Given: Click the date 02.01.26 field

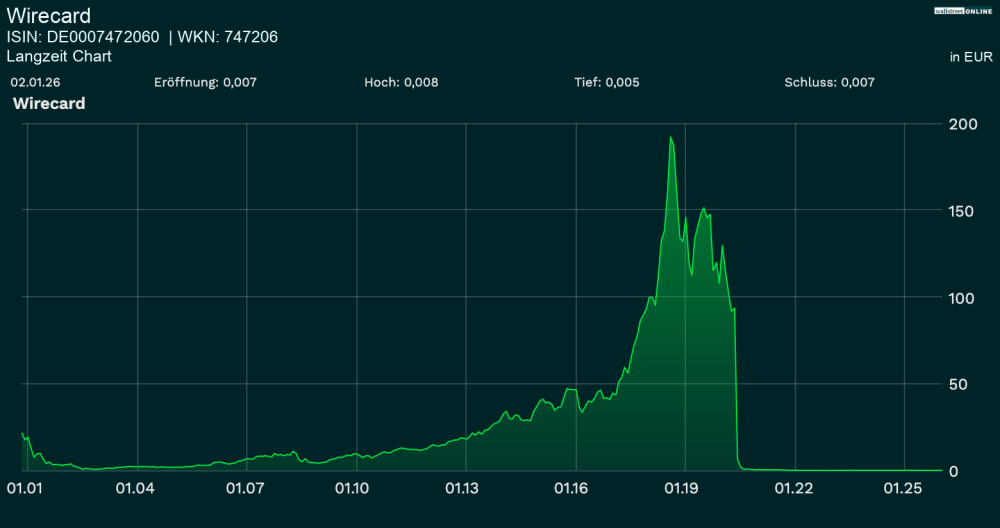Looking at the screenshot, I should click(x=32, y=82).
